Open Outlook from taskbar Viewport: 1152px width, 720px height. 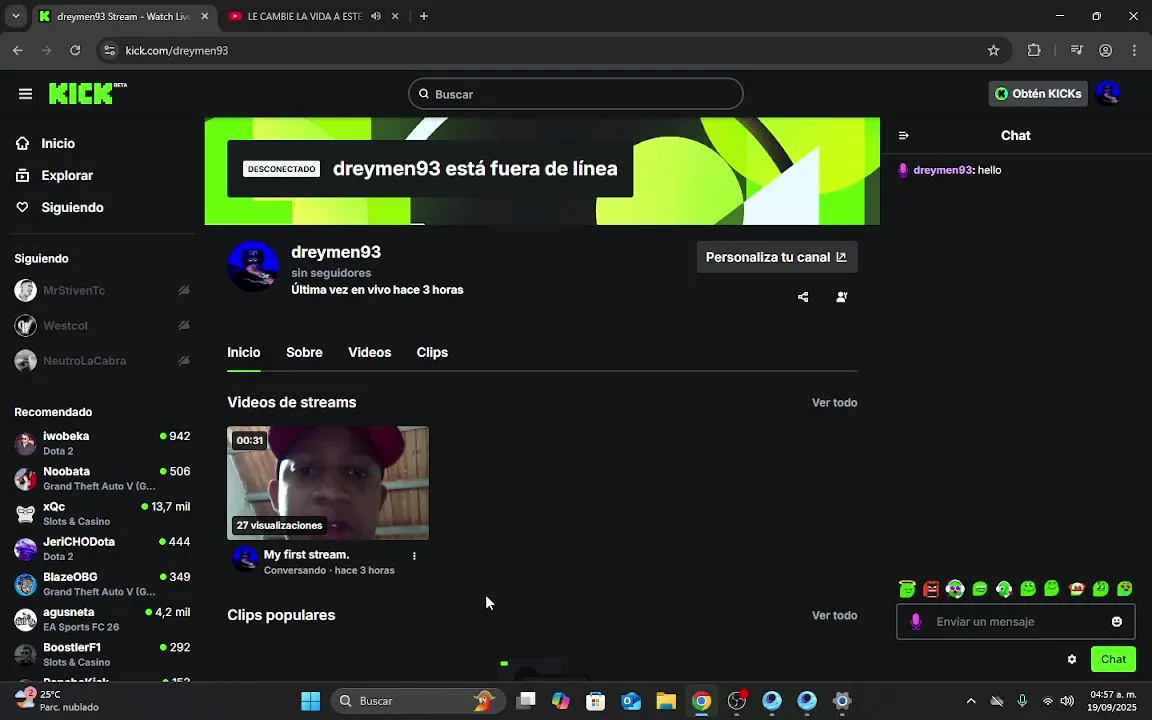[630, 701]
